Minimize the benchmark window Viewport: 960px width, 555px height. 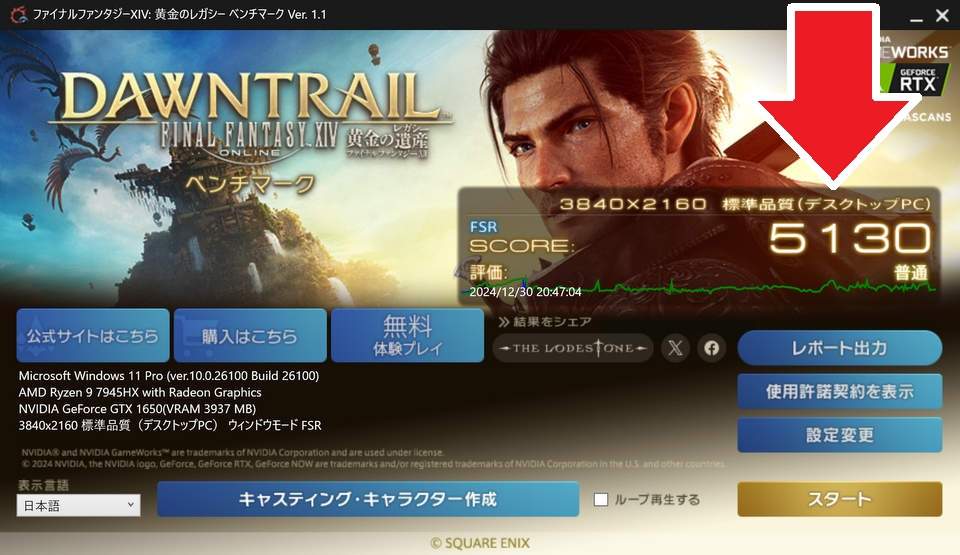click(916, 17)
